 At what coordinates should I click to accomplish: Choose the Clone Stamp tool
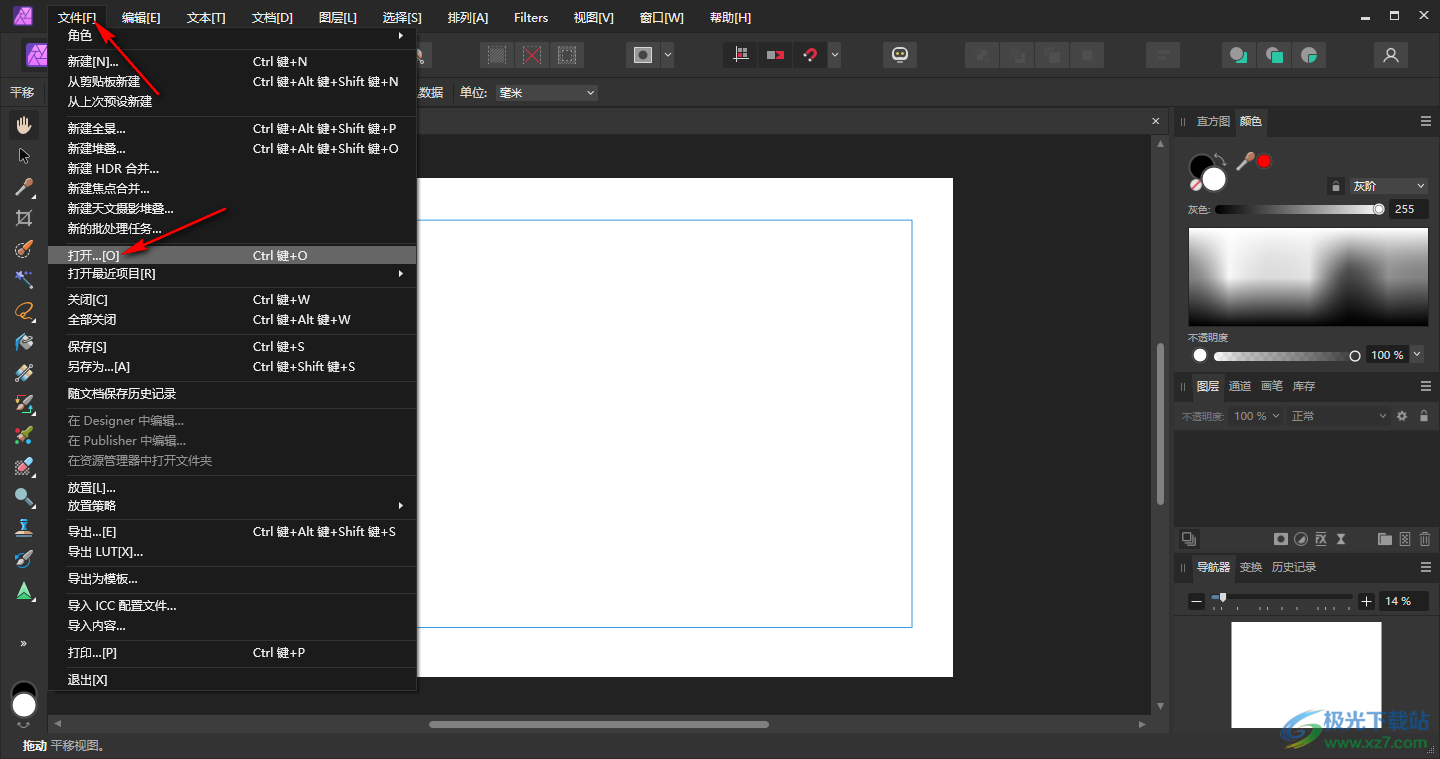pyautogui.click(x=24, y=528)
